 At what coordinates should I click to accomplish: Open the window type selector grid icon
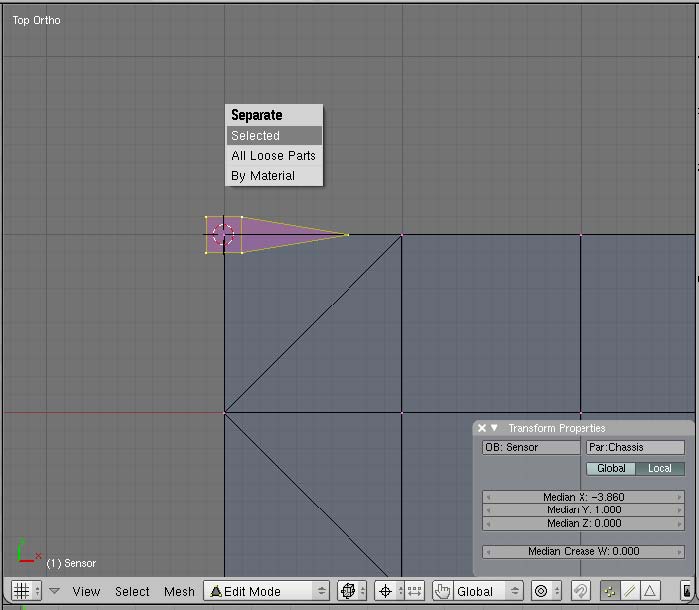pyautogui.click(x=26, y=591)
